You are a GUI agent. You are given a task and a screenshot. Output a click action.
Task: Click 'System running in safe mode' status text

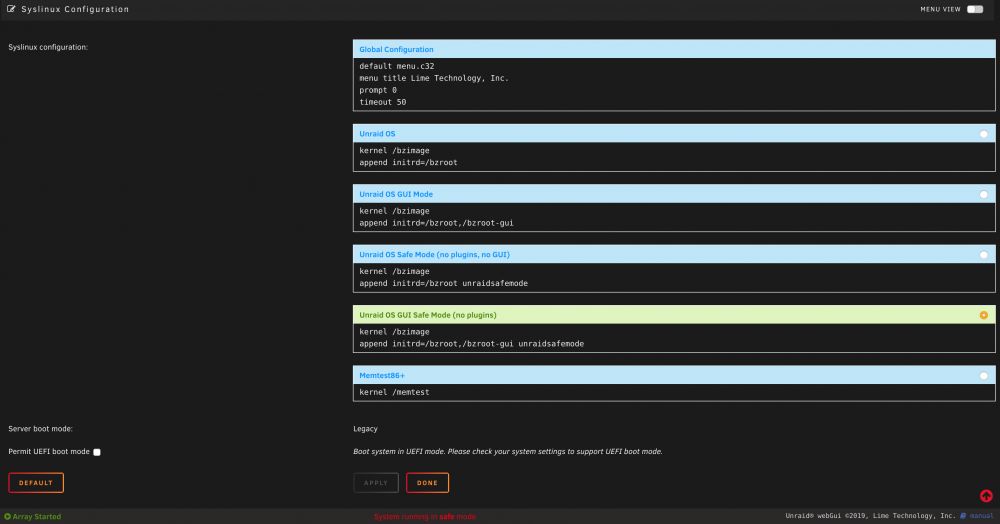[x=425, y=516]
